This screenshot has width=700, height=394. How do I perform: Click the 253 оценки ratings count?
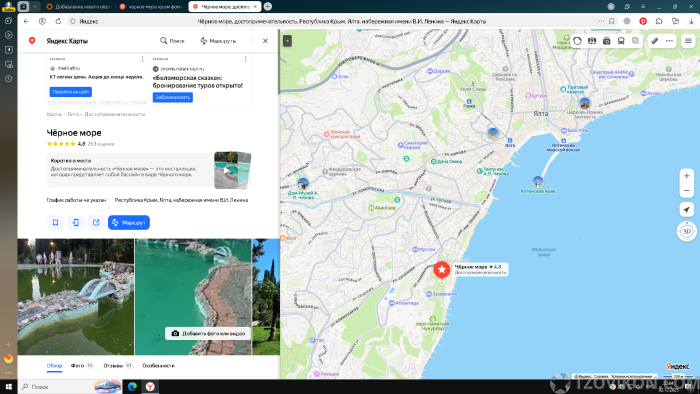coord(101,144)
